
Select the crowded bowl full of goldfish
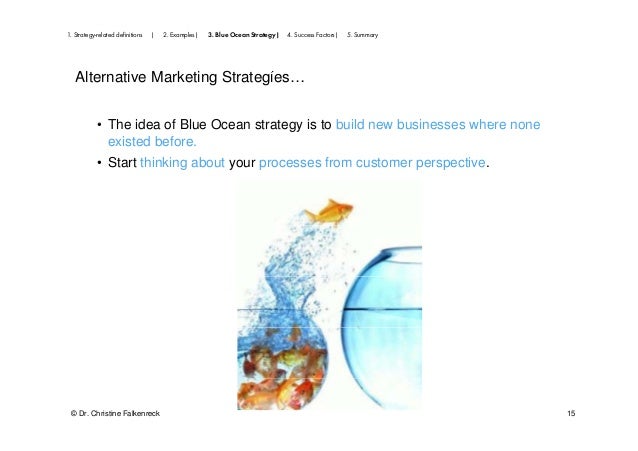click(x=282, y=362)
